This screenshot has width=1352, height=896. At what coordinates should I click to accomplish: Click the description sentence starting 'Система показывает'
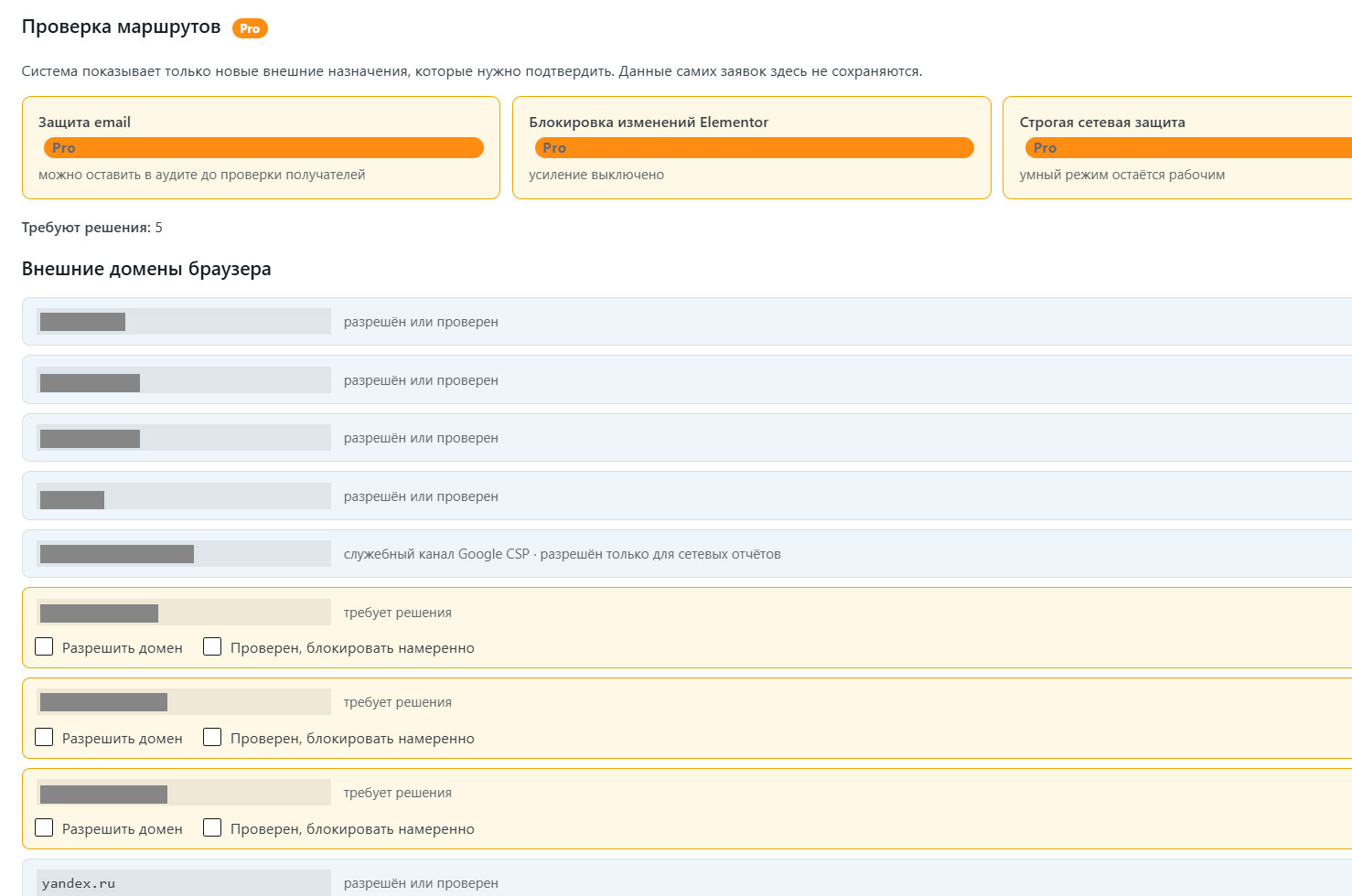click(472, 71)
